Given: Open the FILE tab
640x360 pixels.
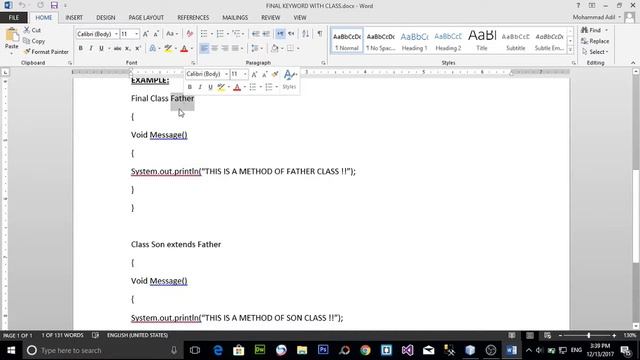Looking at the screenshot, I should (14, 18).
